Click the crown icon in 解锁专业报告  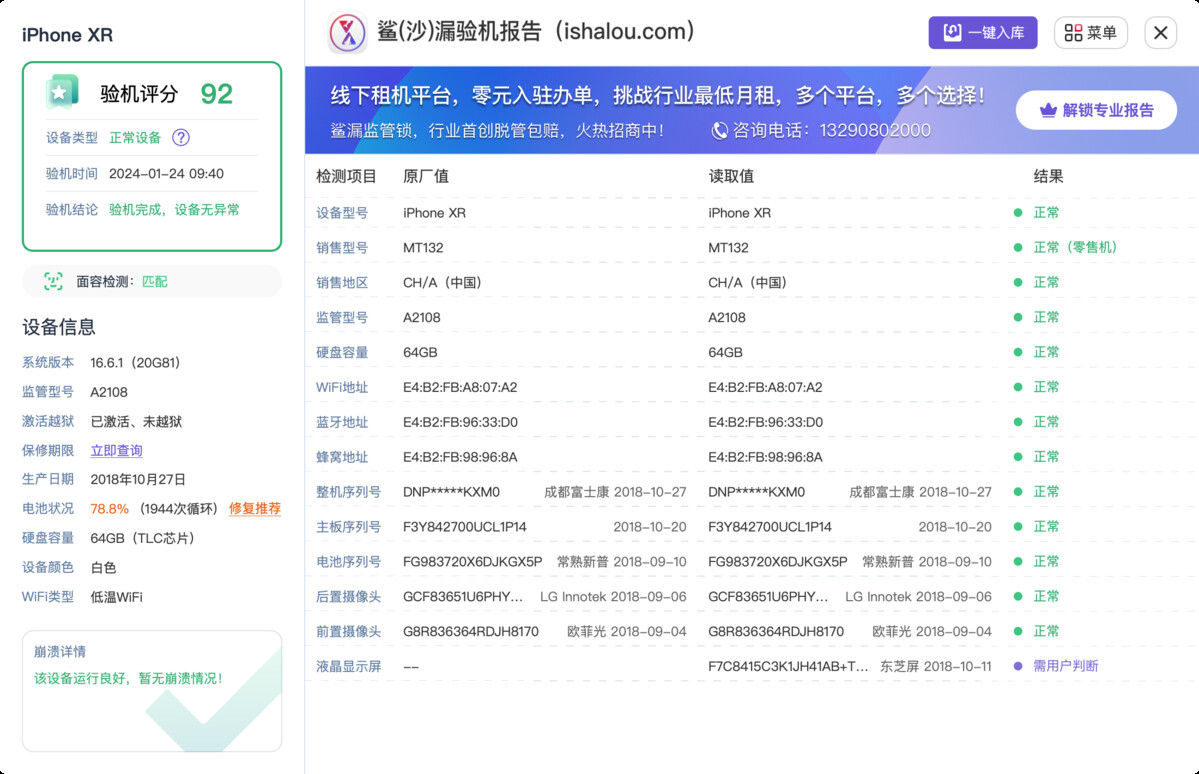point(1048,110)
